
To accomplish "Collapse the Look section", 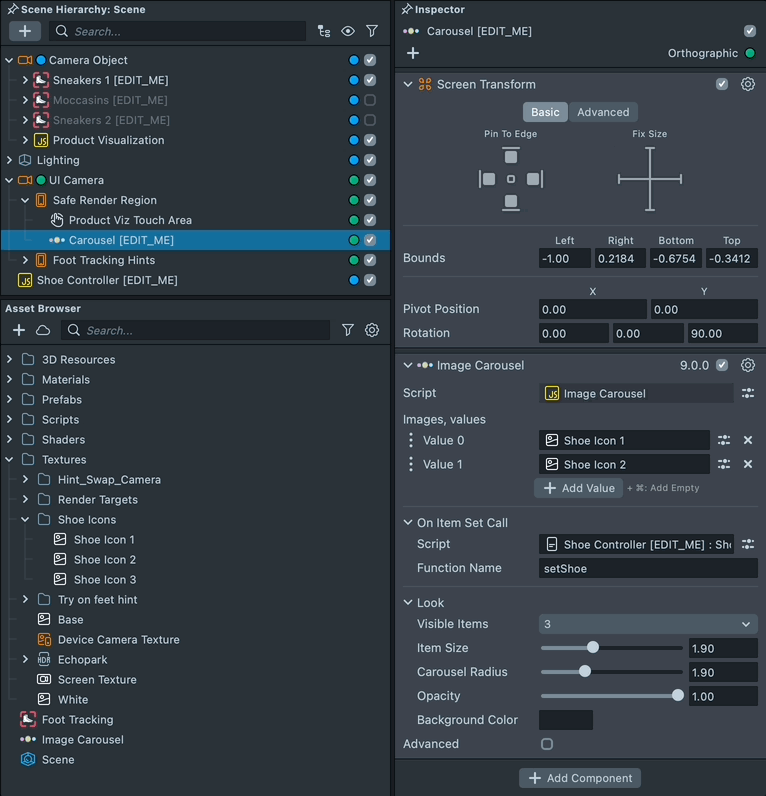I will click(408, 603).
